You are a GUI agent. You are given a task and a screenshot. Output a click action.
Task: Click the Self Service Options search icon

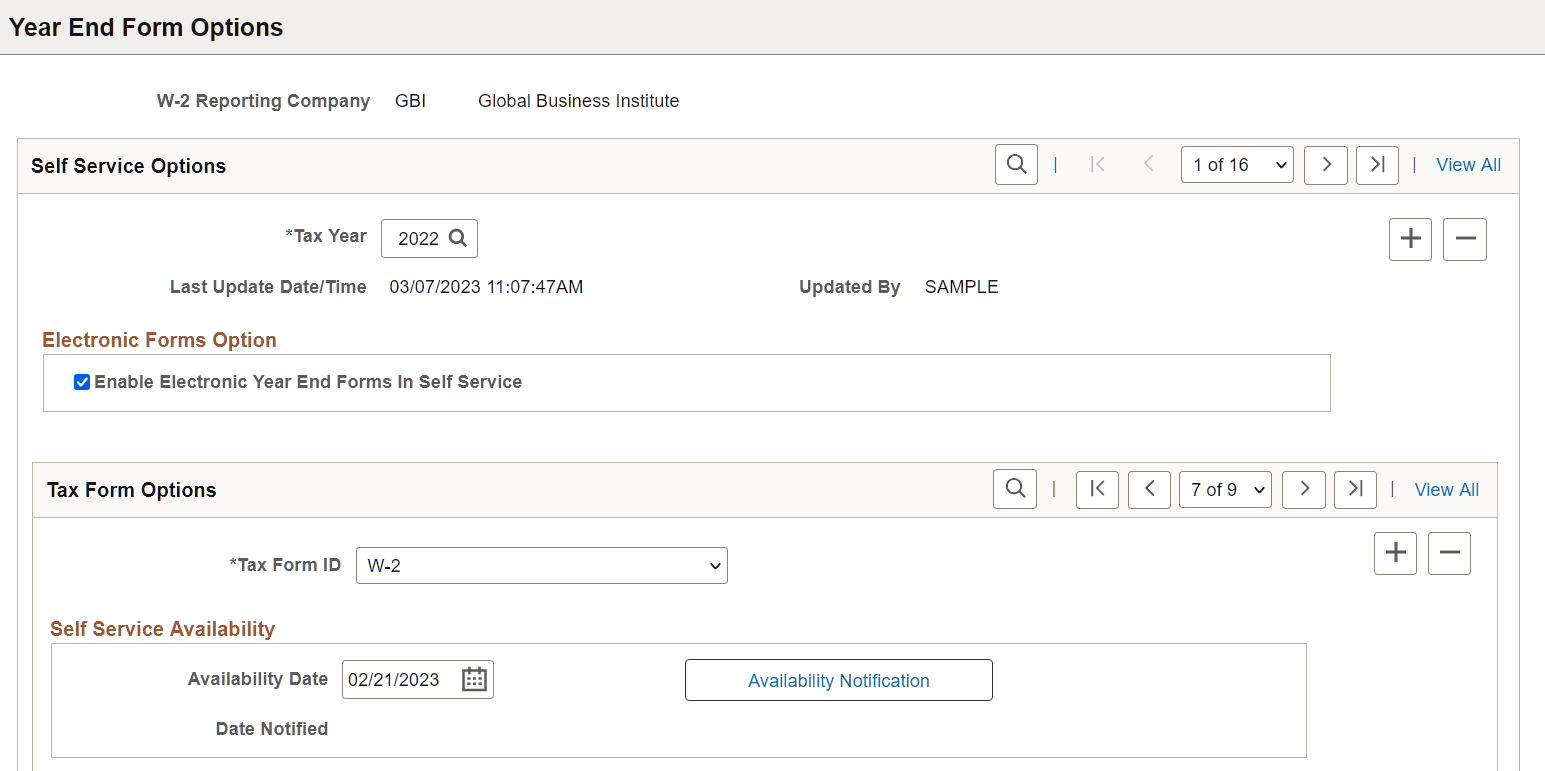click(1016, 165)
